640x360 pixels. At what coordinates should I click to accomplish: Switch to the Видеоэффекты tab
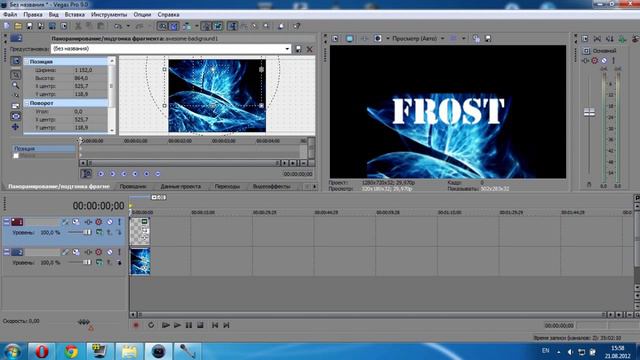pos(271,187)
